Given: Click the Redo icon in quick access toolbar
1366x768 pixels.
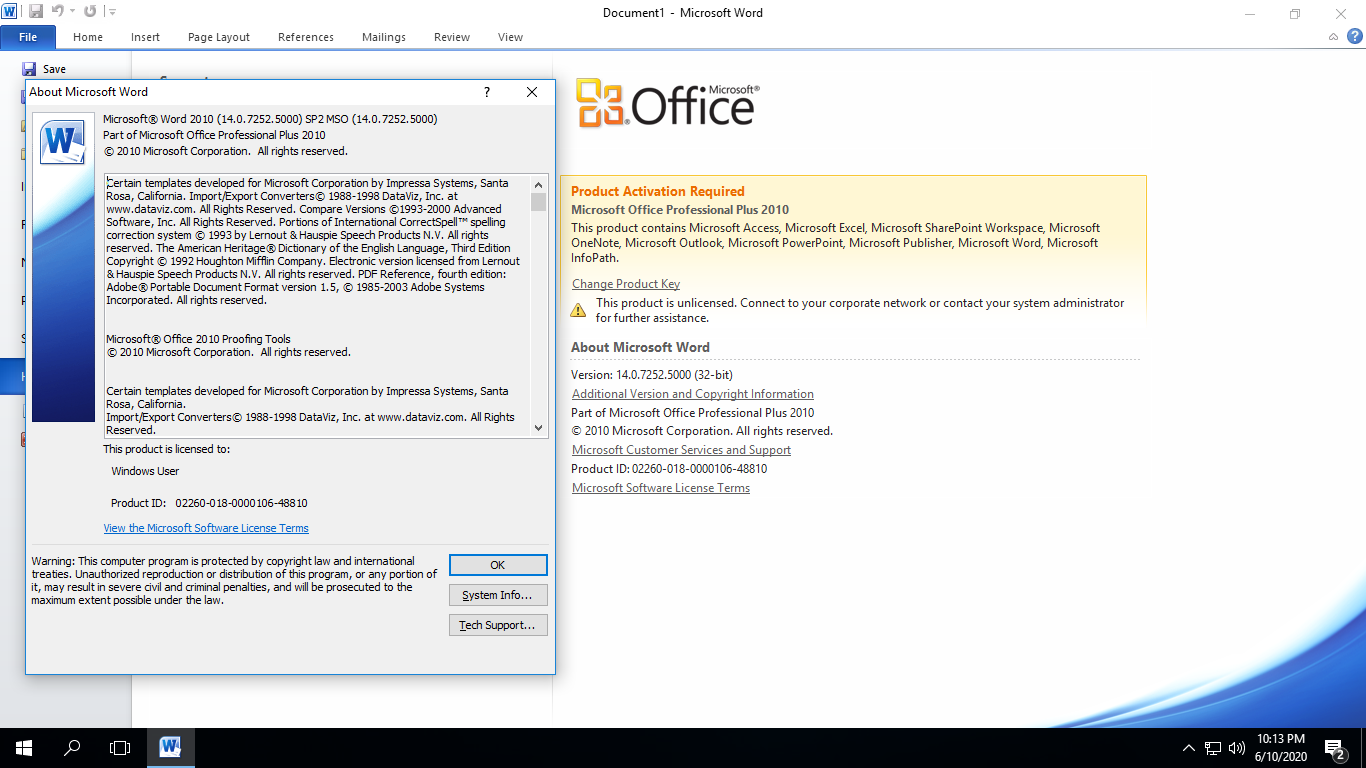Looking at the screenshot, I should pos(90,12).
